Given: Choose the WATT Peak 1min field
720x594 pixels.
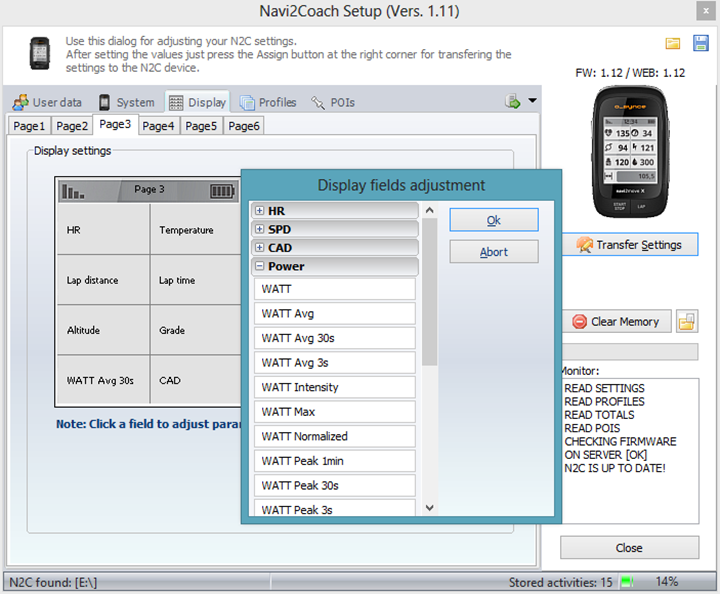Looking at the screenshot, I should (x=335, y=461).
